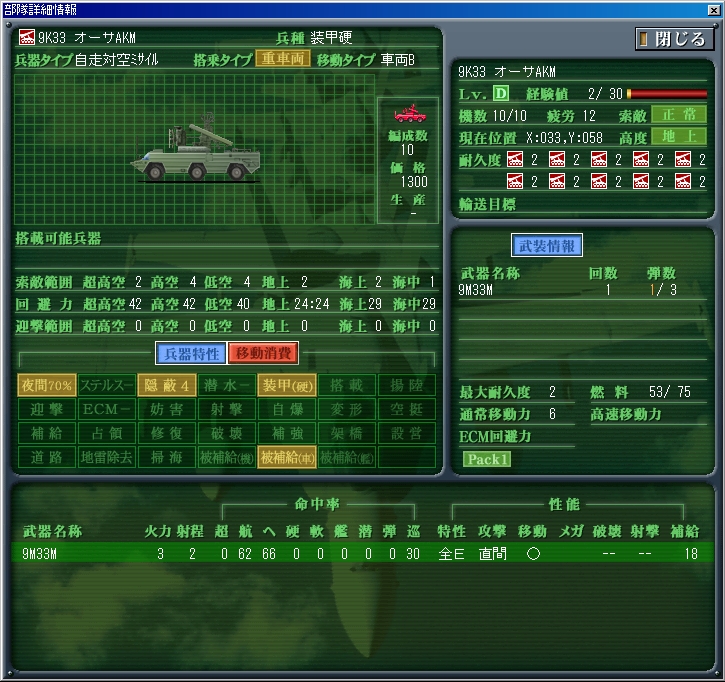
Task: Click the 掃海 trait cell
Action: tap(167, 457)
